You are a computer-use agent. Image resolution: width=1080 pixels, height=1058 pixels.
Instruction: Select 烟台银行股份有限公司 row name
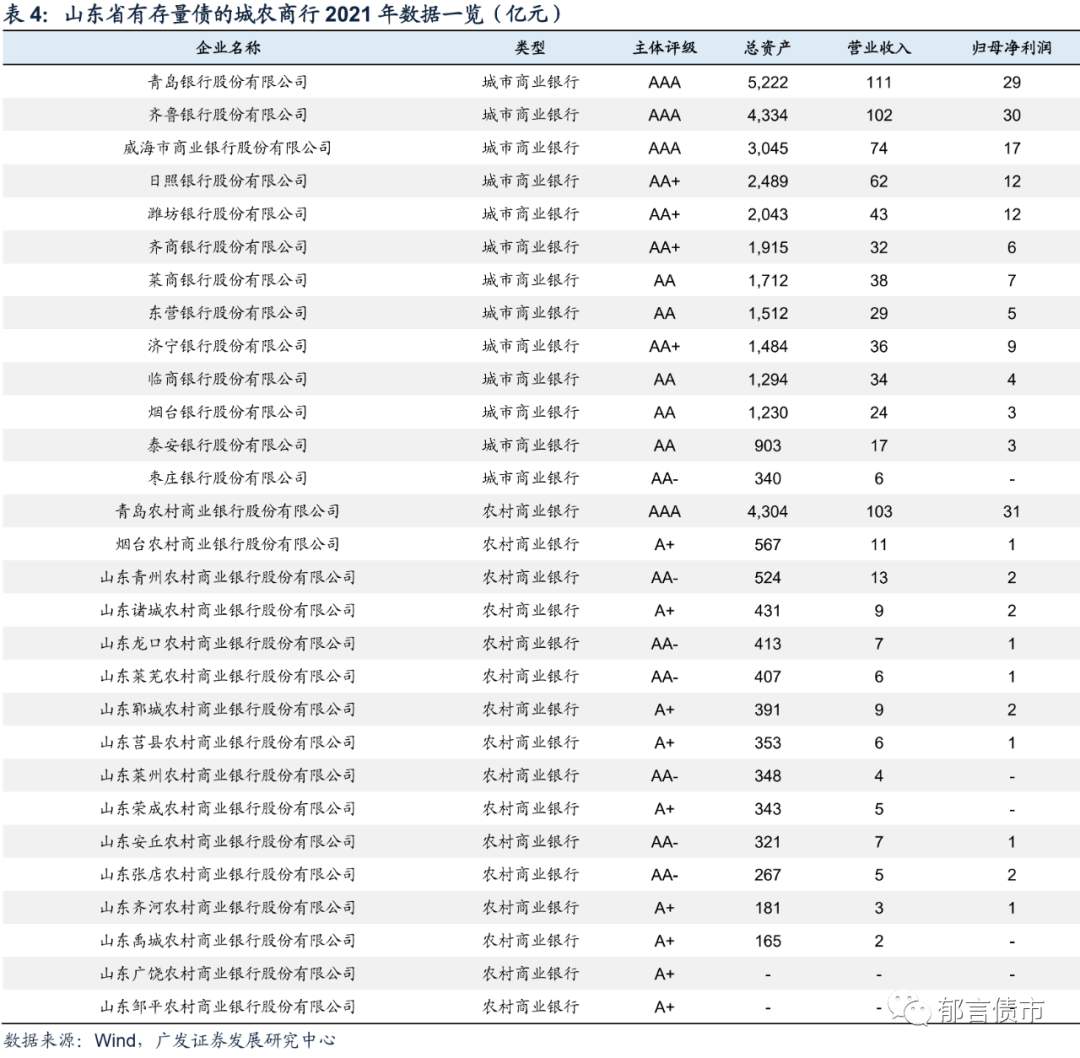228,413
